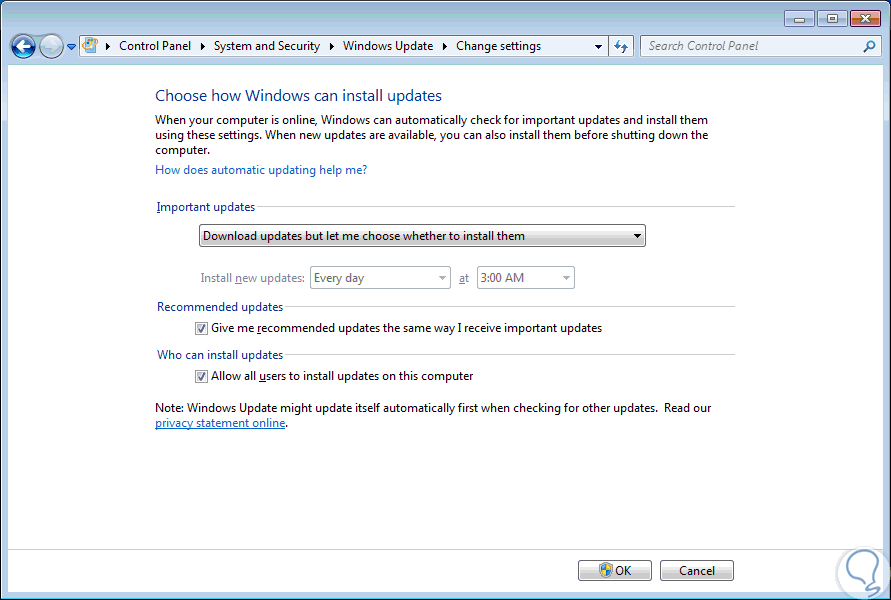Screen dimensions: 891x600
Task: Open the 3:00 AM time dropdown
Action: point(526,278)
